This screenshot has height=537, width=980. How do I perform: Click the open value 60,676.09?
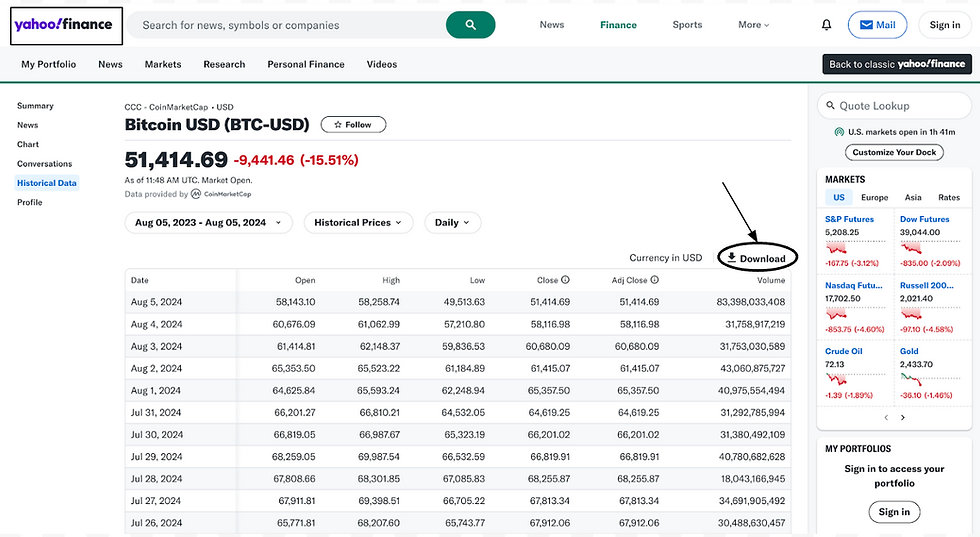pyautogui.click(x=294, y=324)
